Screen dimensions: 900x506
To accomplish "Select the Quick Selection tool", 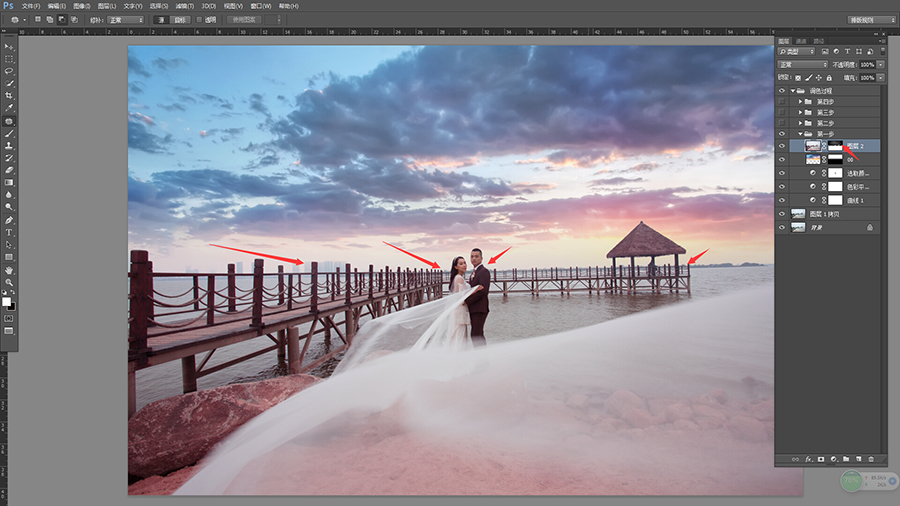I will pos(9,83).
